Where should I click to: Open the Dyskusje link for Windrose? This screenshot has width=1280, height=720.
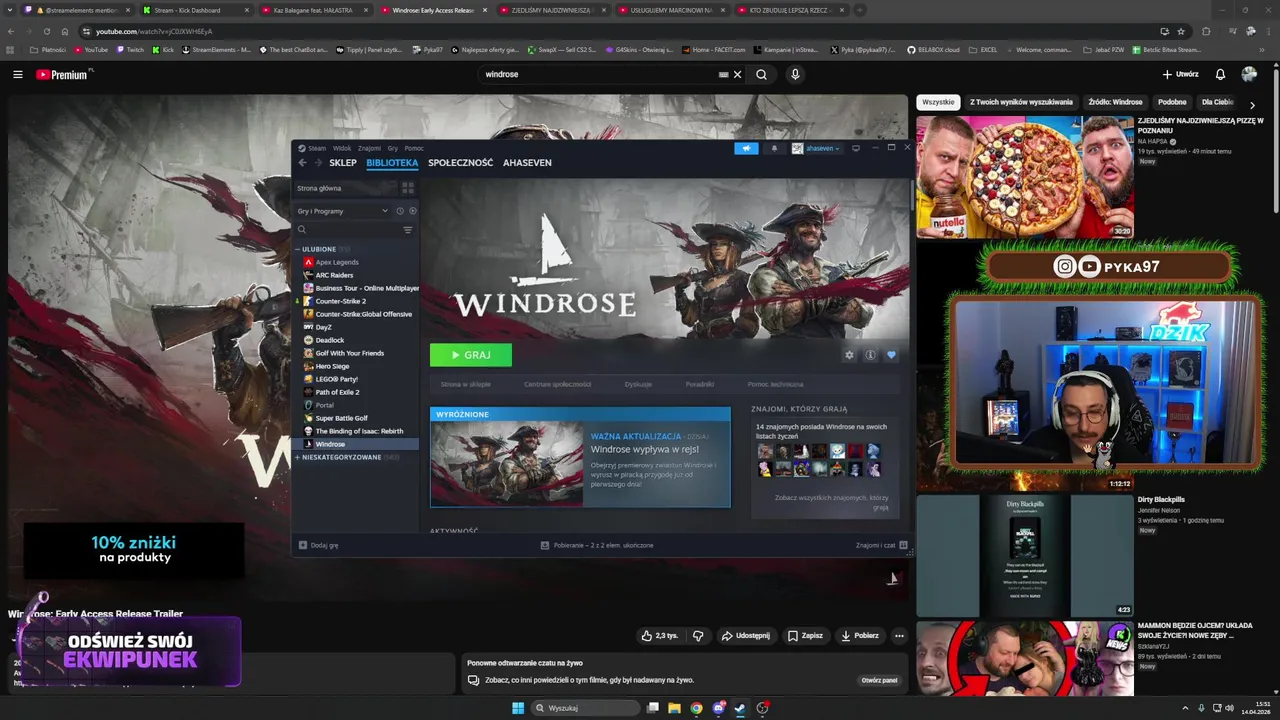638,384
